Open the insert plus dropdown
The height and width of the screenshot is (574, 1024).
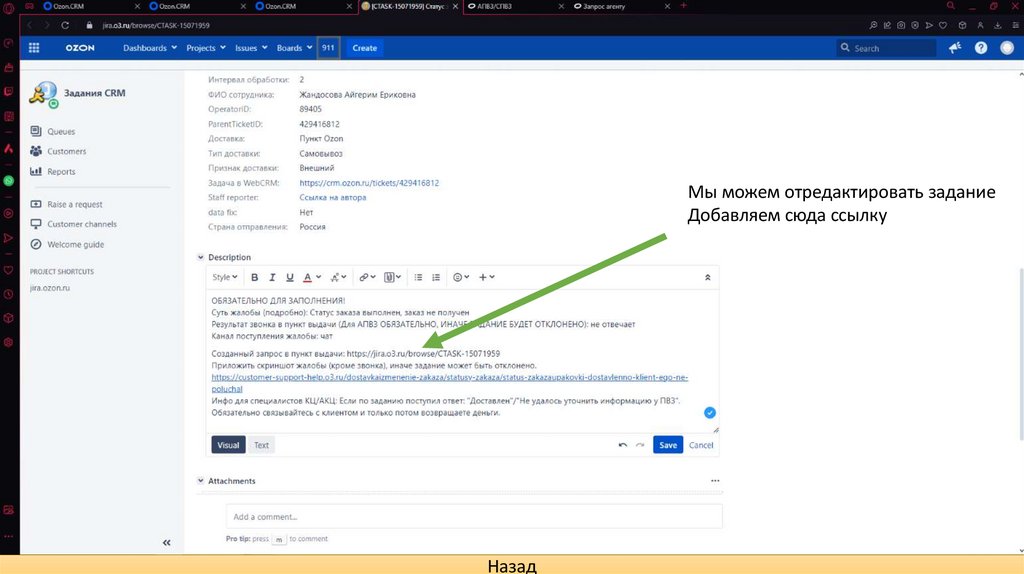(x=487, y=277)
